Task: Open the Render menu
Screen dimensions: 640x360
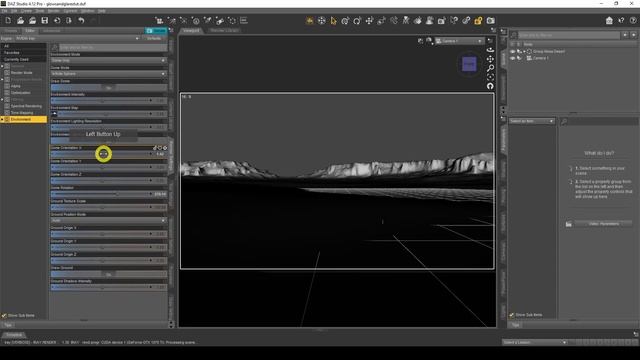Action: pos(53,11)
